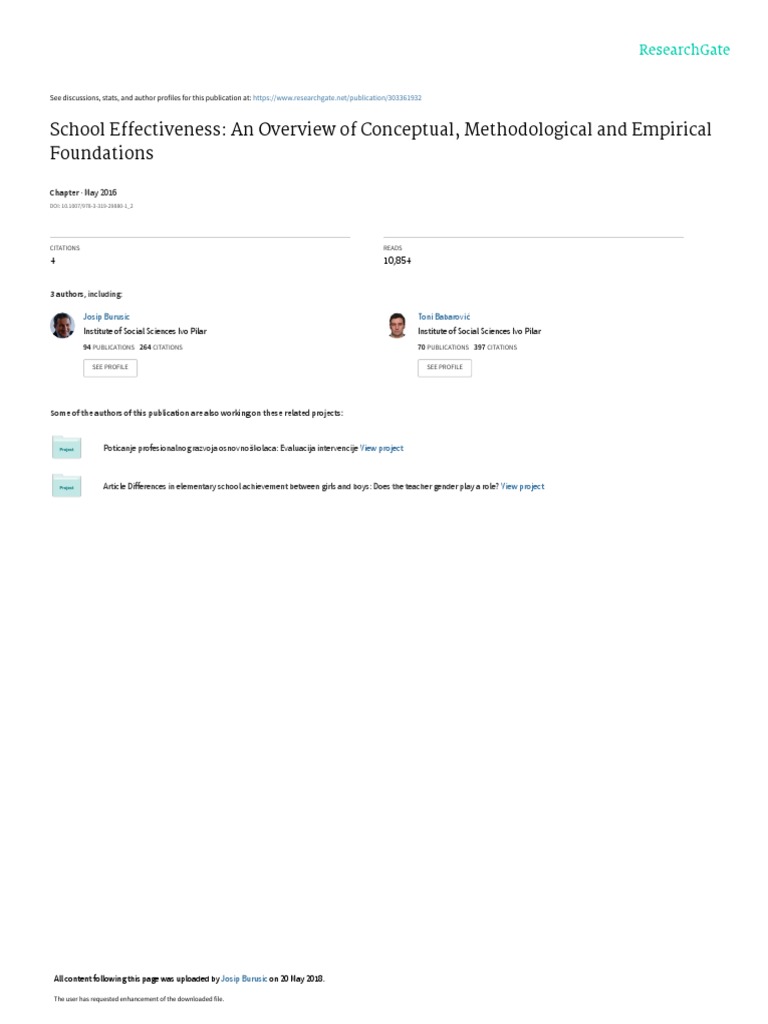Click Josip Burusic's 94 publications stat

coord(109,347)
